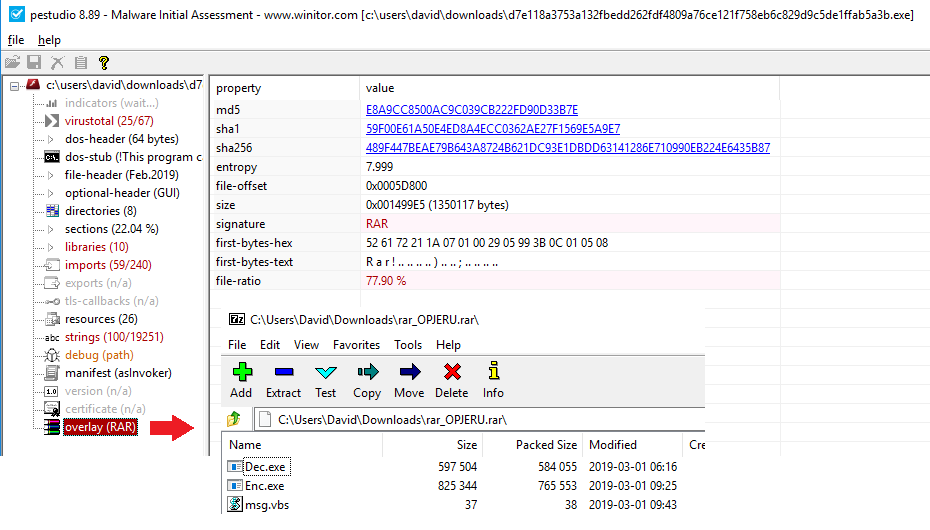Open the Favorites menu in 7-Zip
930x530 pixels.
356,345
